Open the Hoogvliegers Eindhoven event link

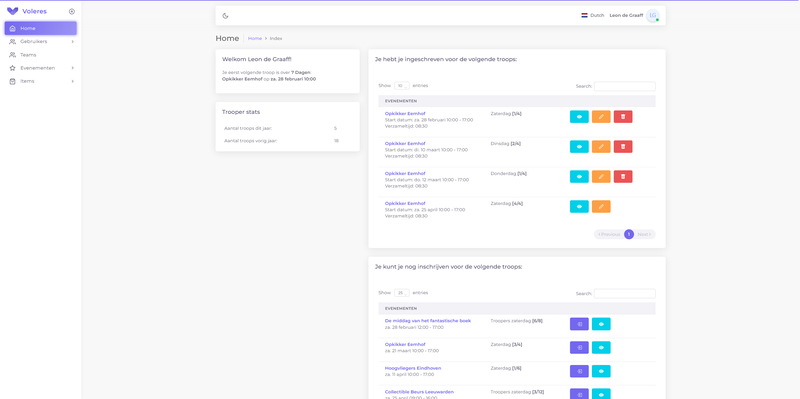[413, 368]
